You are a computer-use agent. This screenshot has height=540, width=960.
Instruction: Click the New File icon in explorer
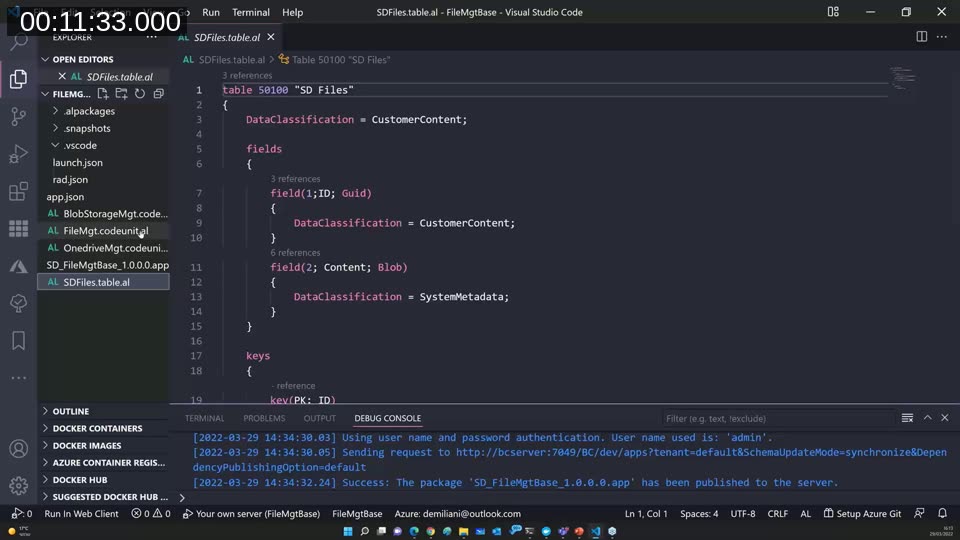(103, 94)
